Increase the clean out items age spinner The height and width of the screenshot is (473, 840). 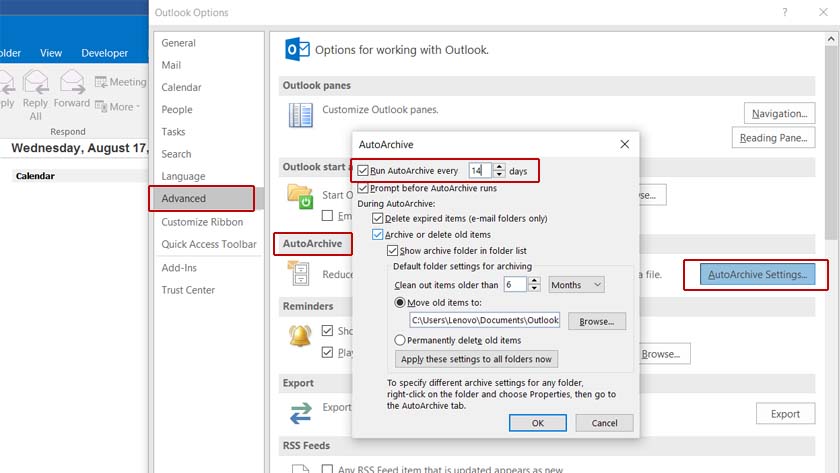click(534, 281)
